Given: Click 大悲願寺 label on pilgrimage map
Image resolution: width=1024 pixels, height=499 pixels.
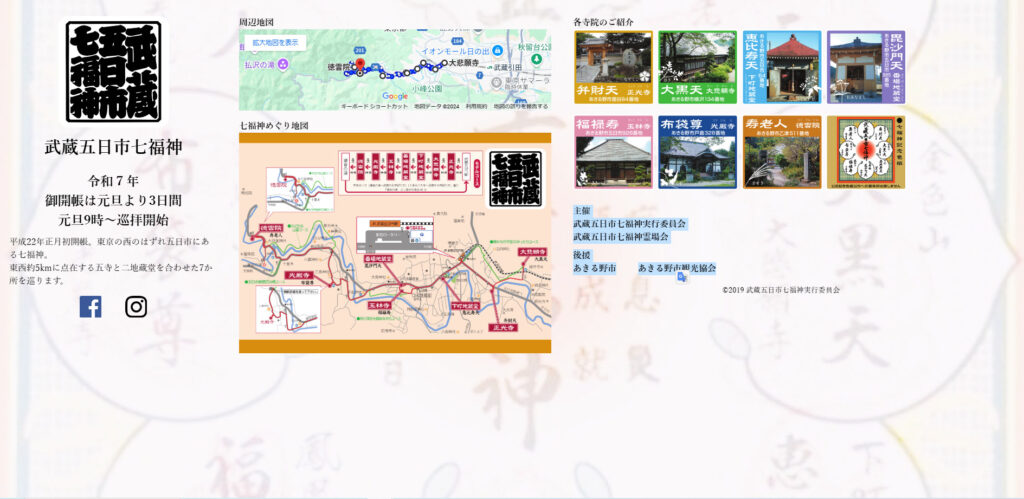Looking at the screenshot, I should tap(534, 251).
